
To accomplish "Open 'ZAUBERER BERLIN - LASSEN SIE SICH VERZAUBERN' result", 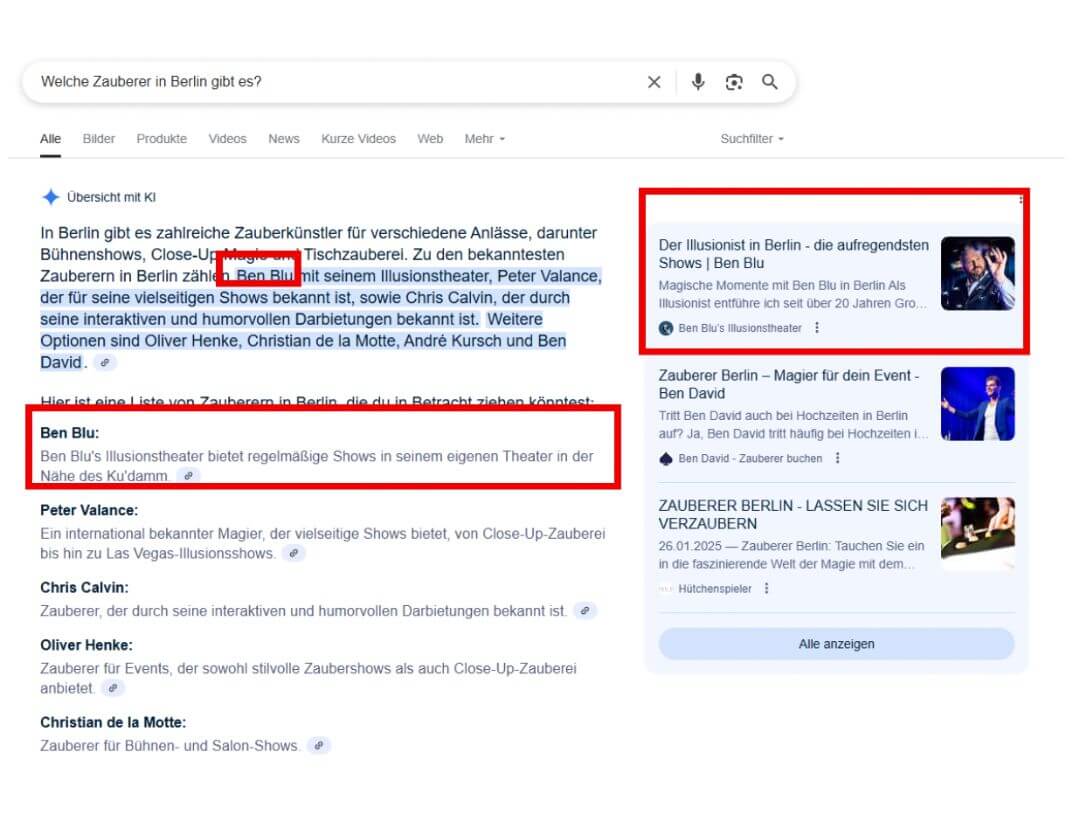I will coord(793,514).
